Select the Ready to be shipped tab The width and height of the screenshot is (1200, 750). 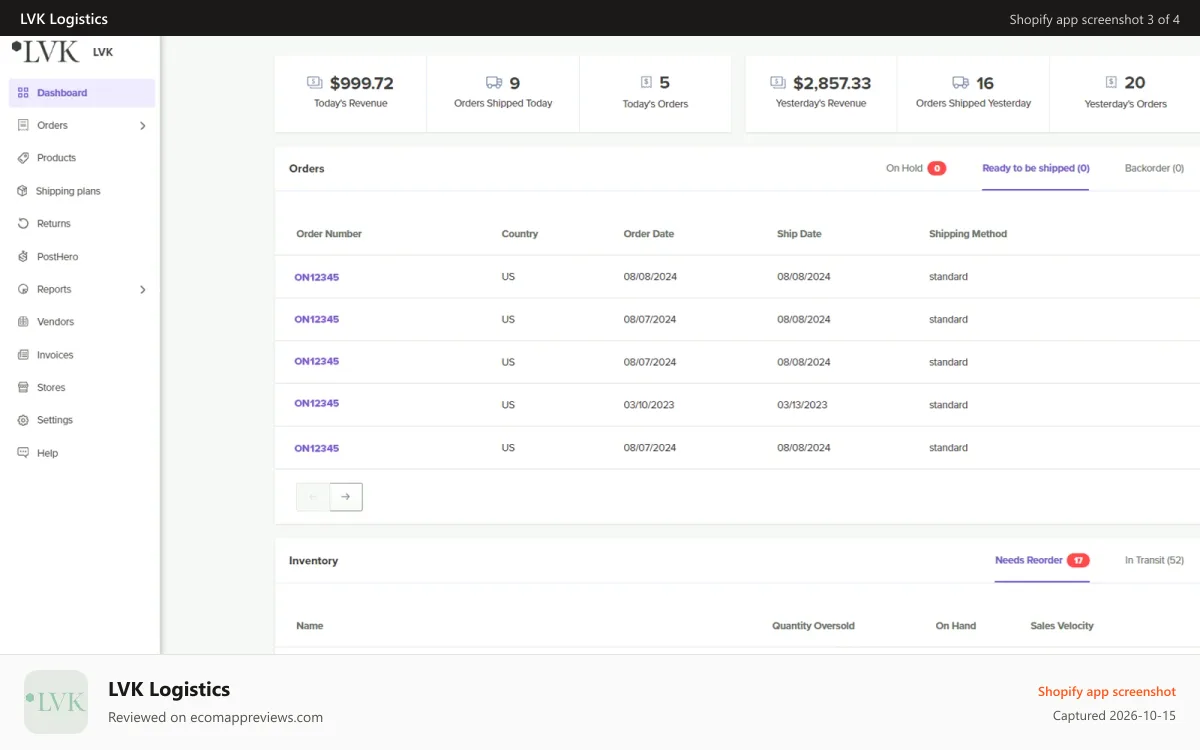pyautogui.click(x=1036, y=168)
